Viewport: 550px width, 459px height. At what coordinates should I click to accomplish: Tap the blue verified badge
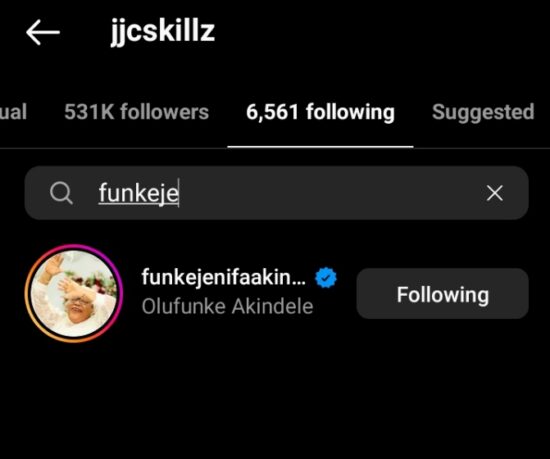pos(326,277)
